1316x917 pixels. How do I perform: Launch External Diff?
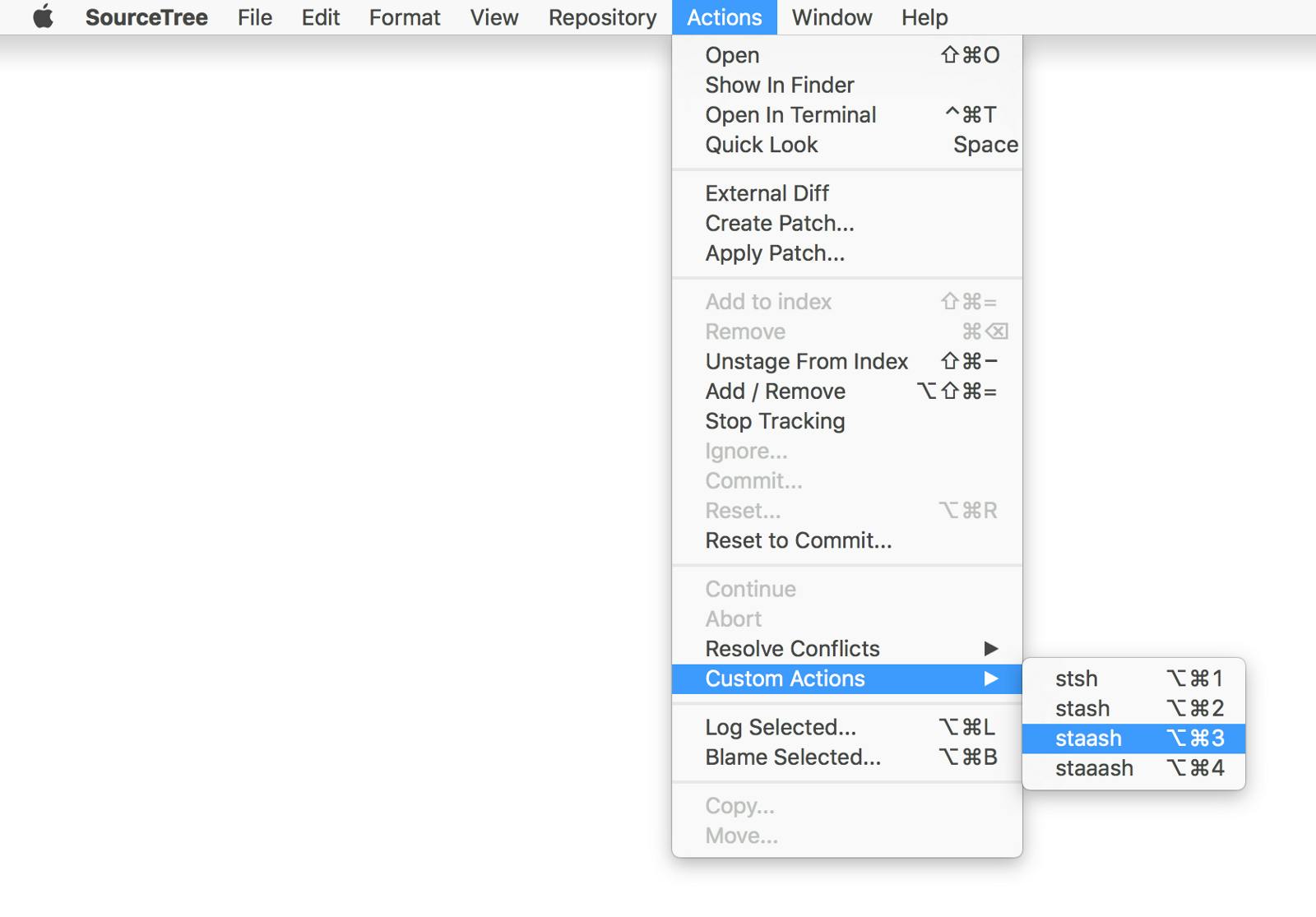pyautogui.click(x=767, y=193)
